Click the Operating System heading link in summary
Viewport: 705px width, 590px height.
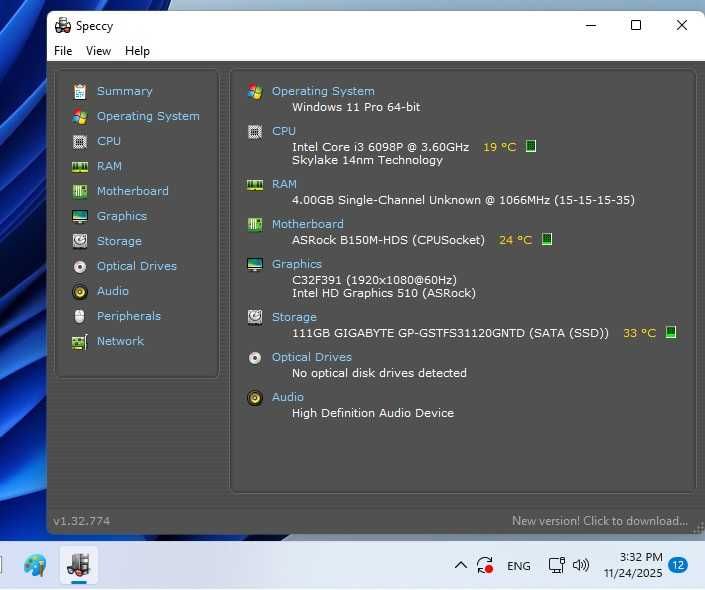323,91
